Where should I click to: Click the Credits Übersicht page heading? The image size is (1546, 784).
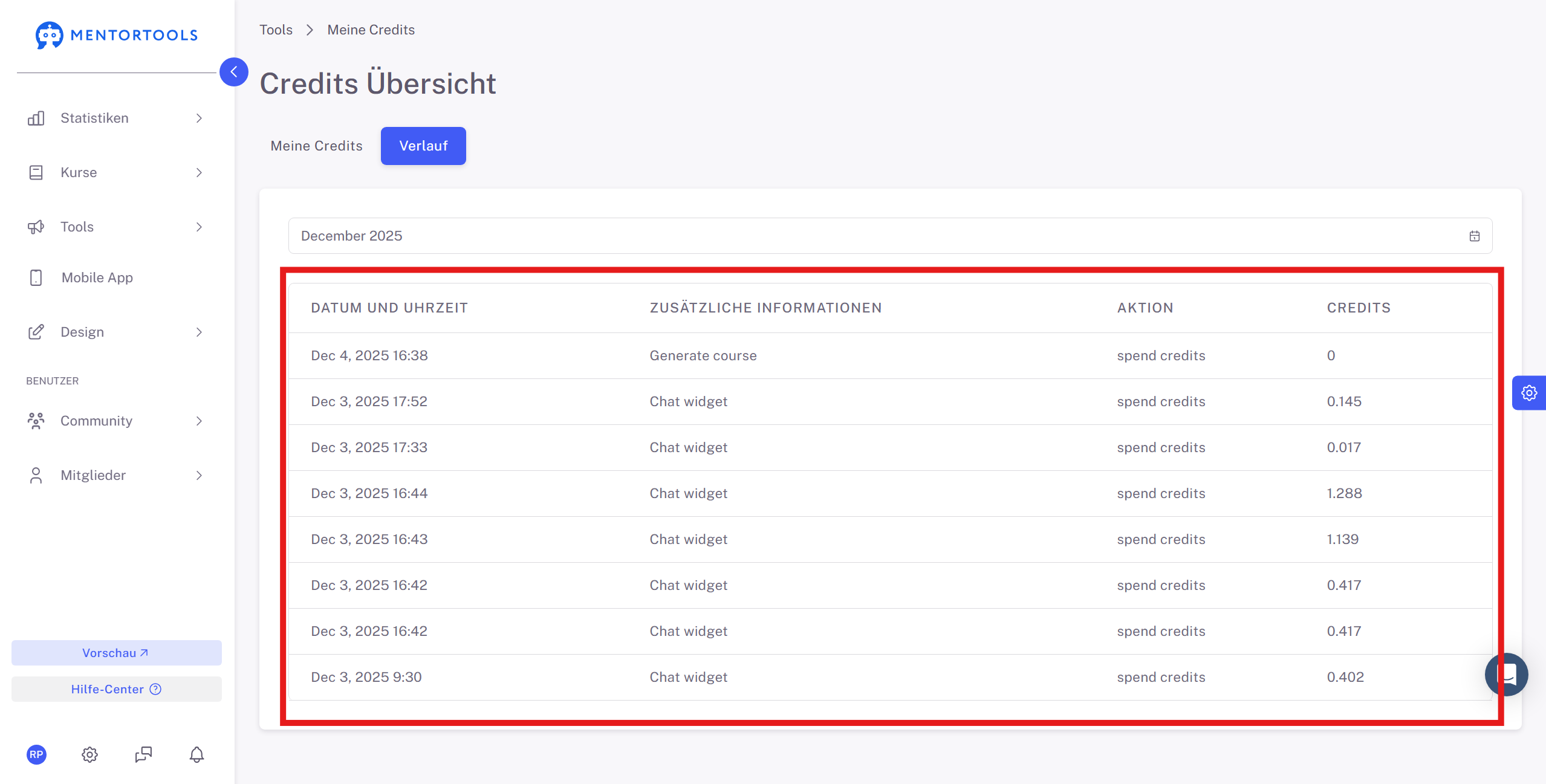378,83
